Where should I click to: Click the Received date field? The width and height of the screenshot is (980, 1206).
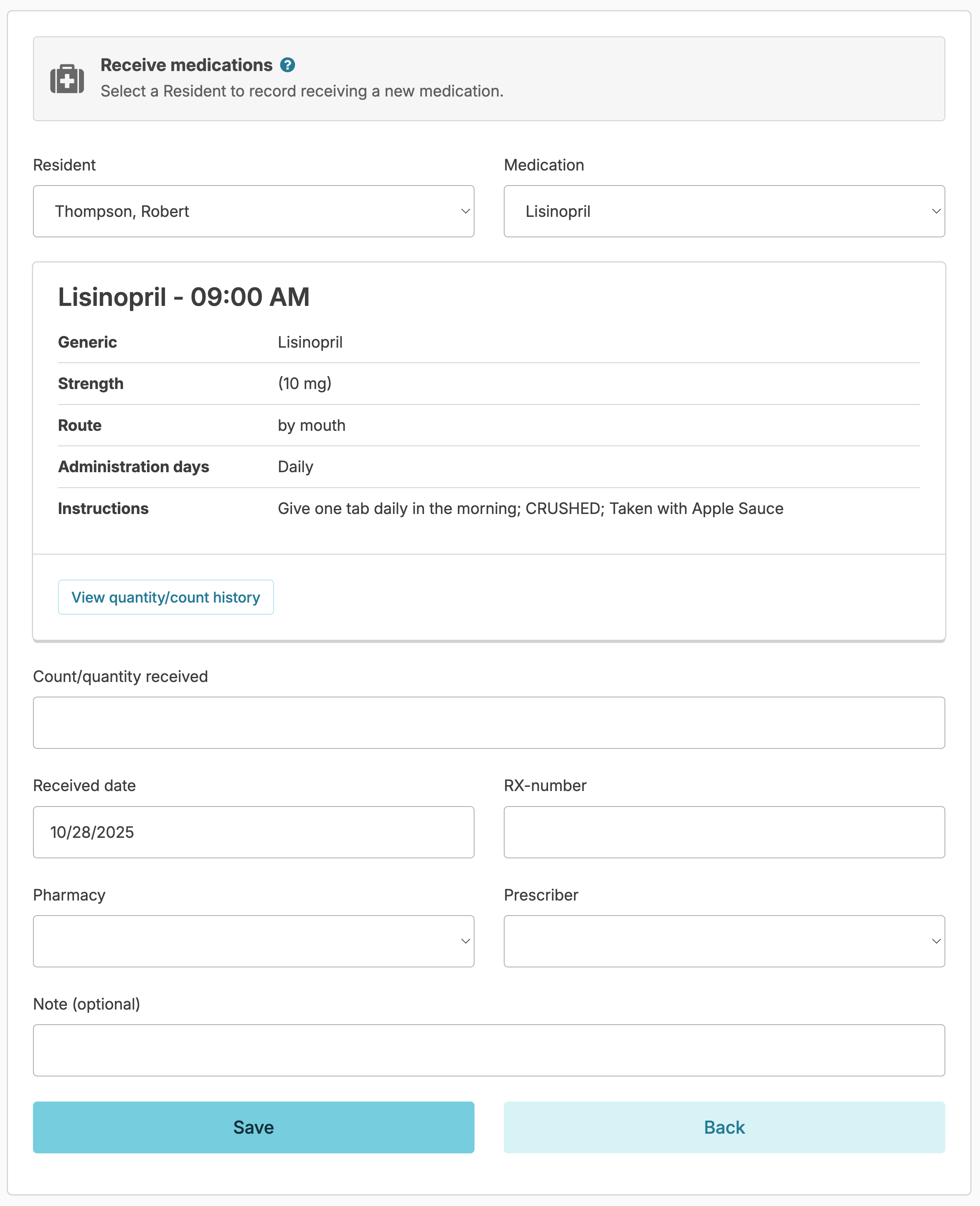click(254, 832)
